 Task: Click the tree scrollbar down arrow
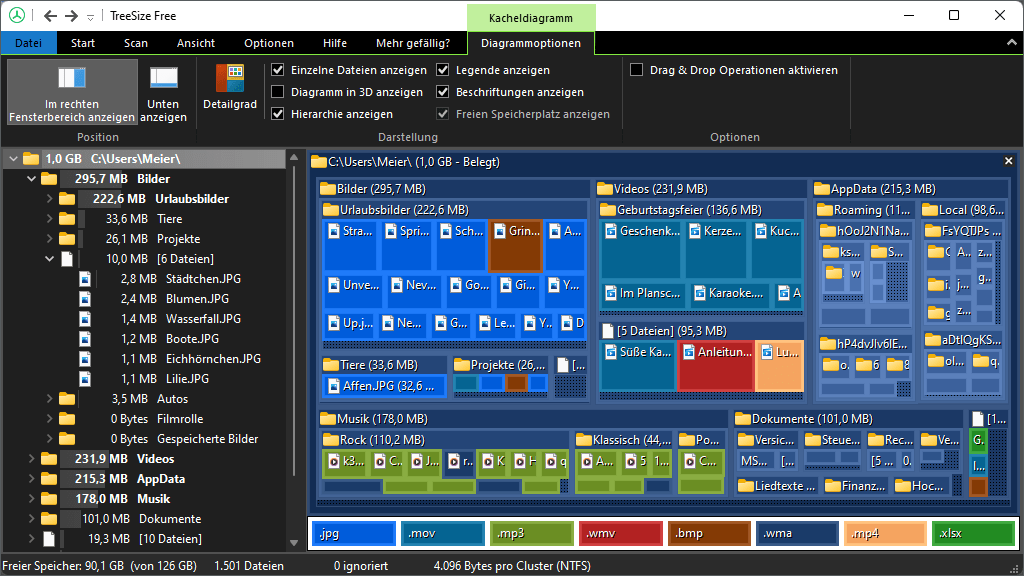[294, 543]
